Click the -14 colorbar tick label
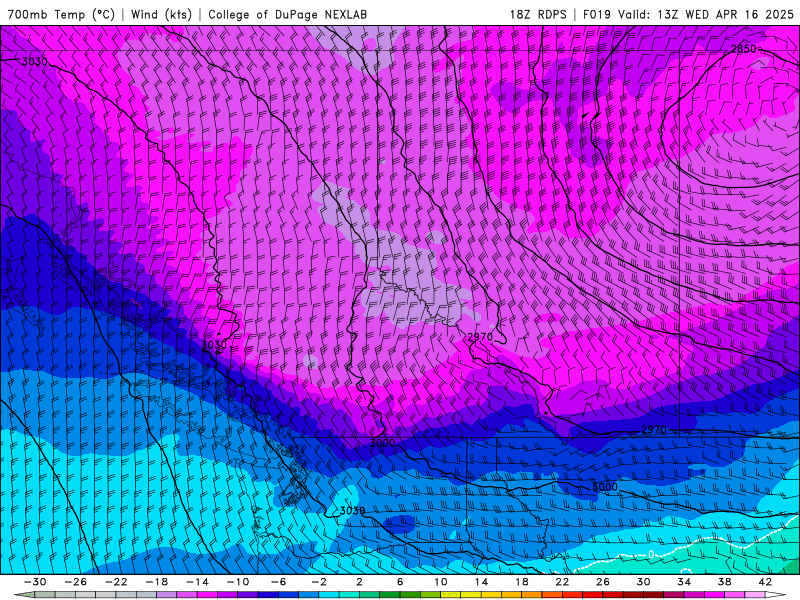The image size is (800, 600). 197,582
